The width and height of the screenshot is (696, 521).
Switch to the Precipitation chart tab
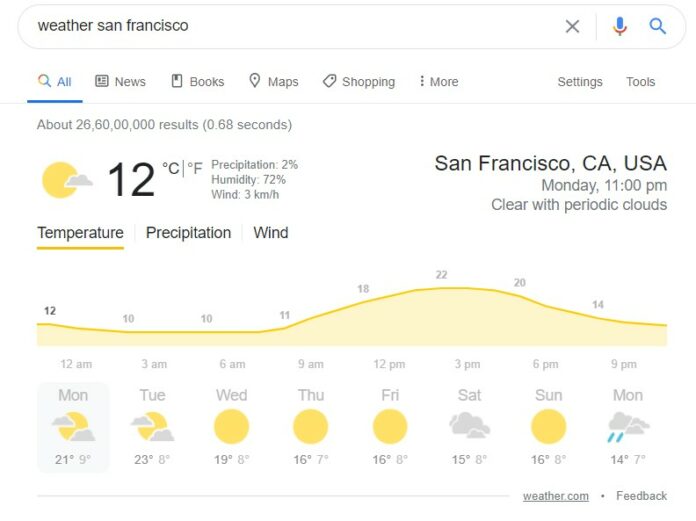point(188,233)
